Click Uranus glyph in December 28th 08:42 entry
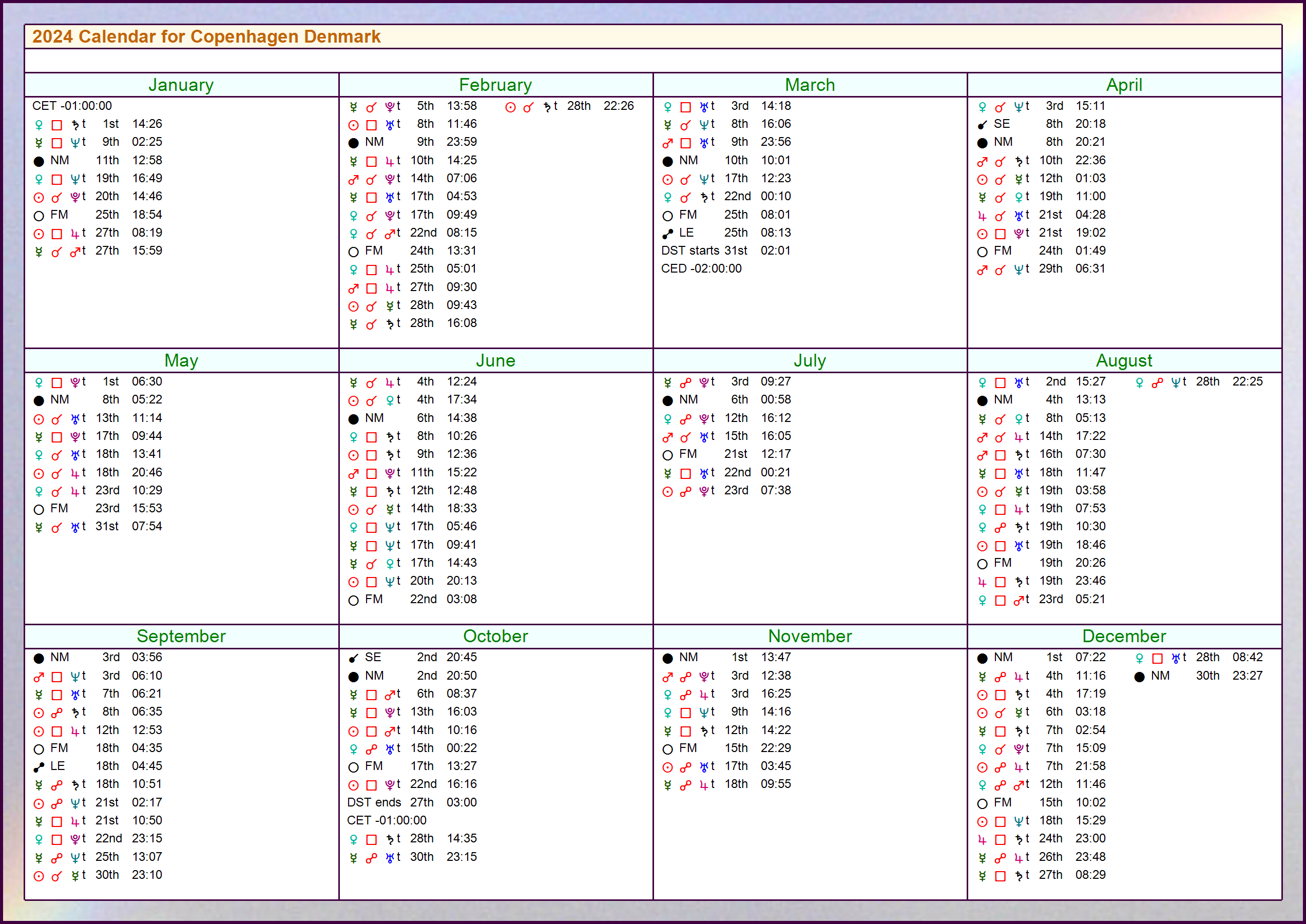The width and height of the screenshot is (1306, 924). [x=1176, y=658]
